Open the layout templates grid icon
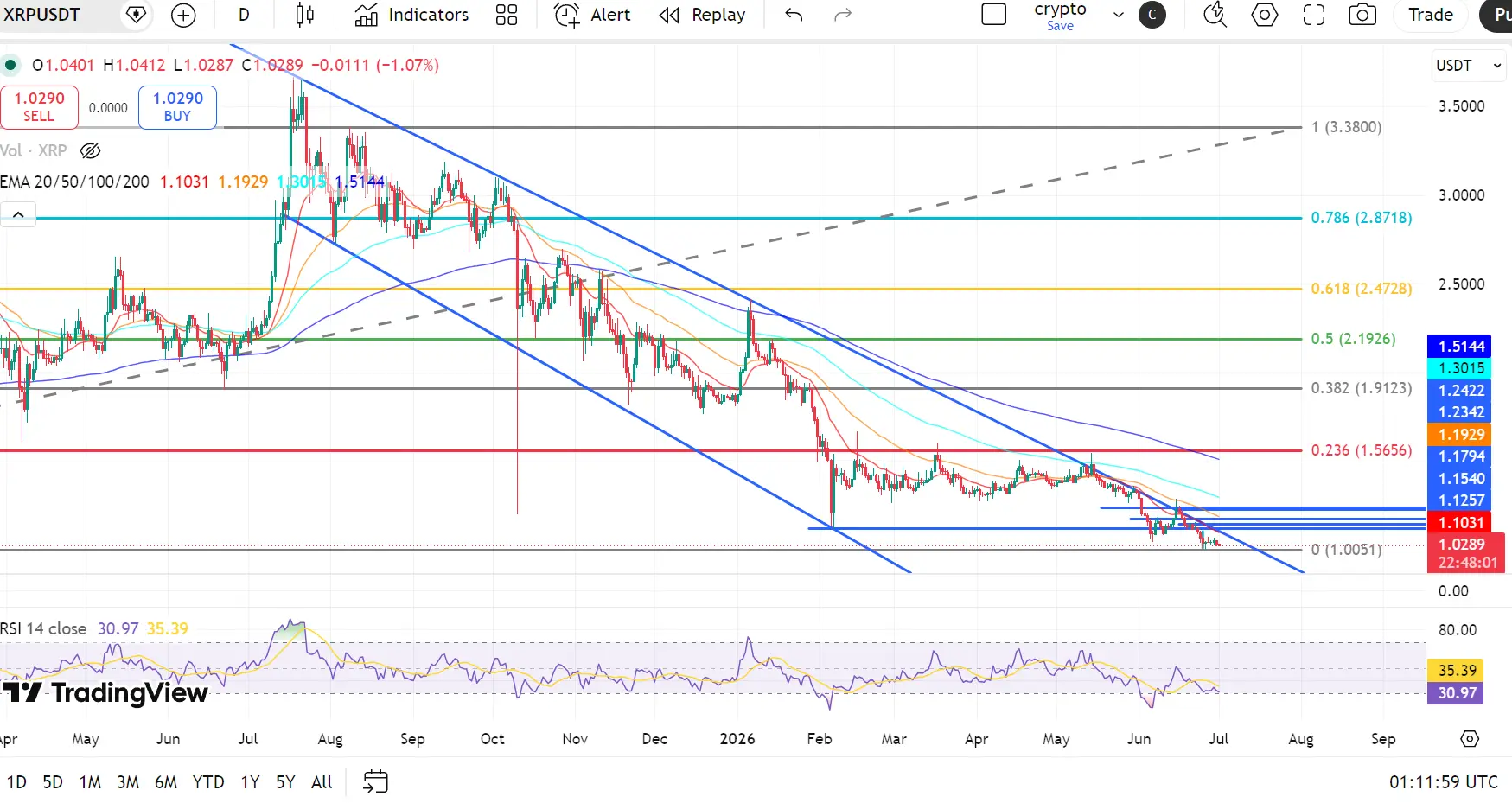The image size is (1512, 803). (507, 15)
